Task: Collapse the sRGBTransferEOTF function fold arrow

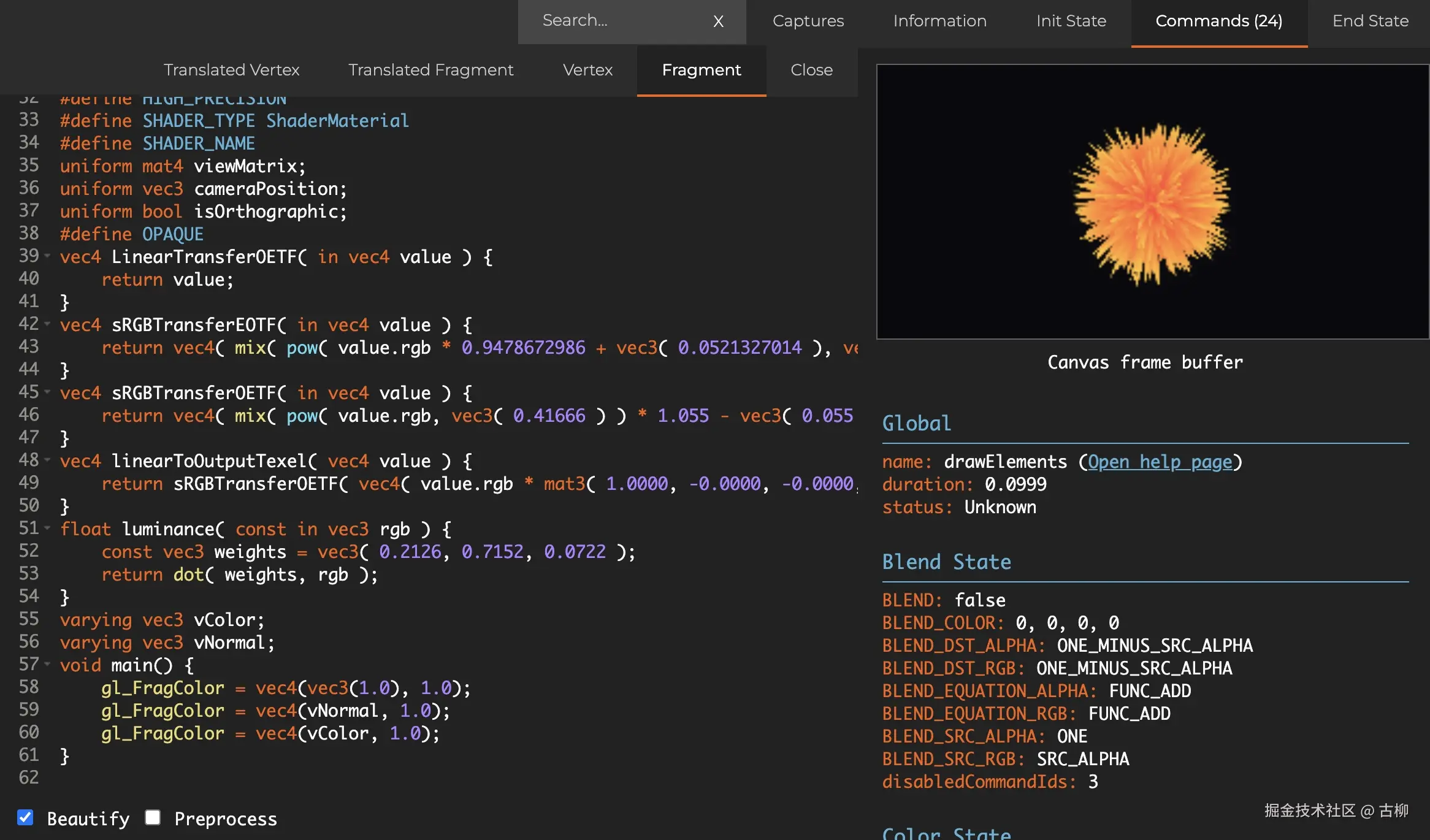Action: pyautogui.click(x=47, y=324)
